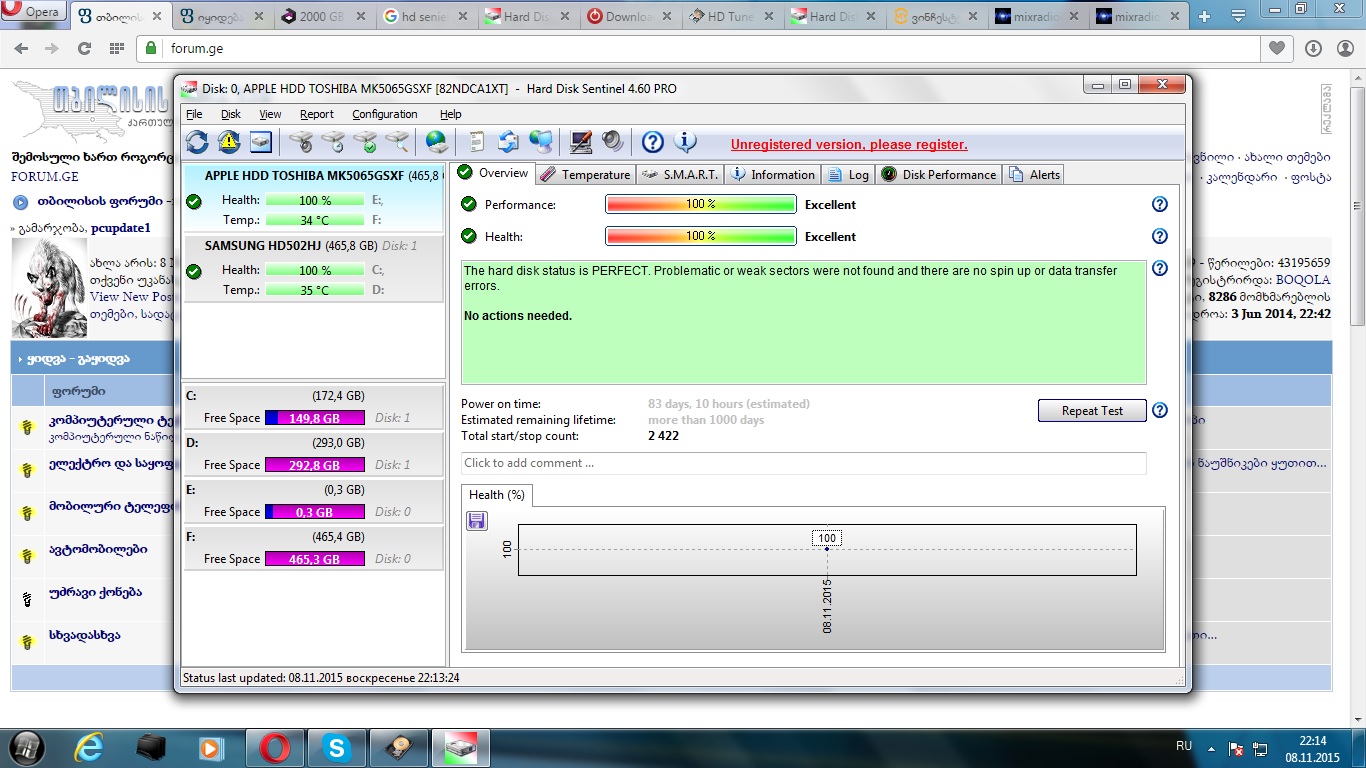Open the Log tab

848,174
